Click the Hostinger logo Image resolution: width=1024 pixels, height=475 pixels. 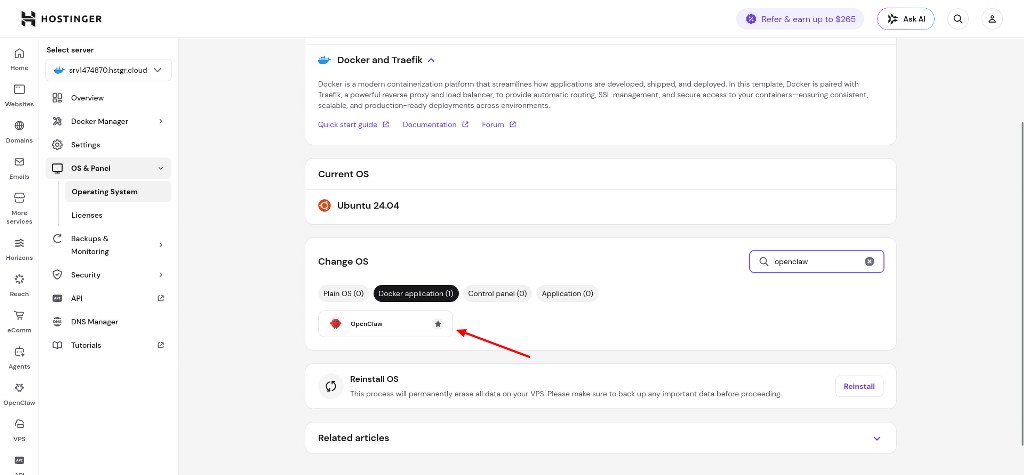click(61, 19)
